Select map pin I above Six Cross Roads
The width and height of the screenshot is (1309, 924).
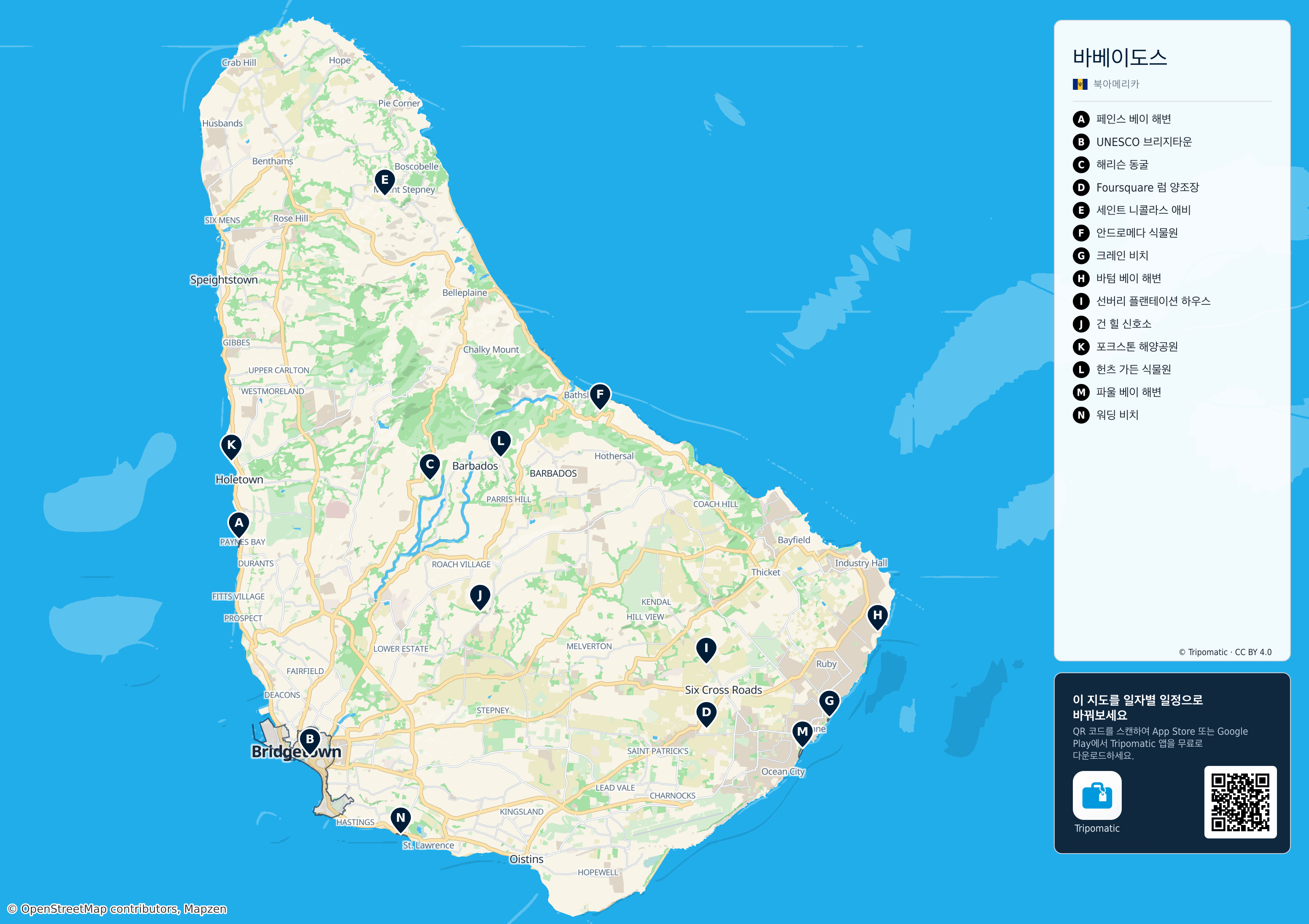tap(706, 650)
